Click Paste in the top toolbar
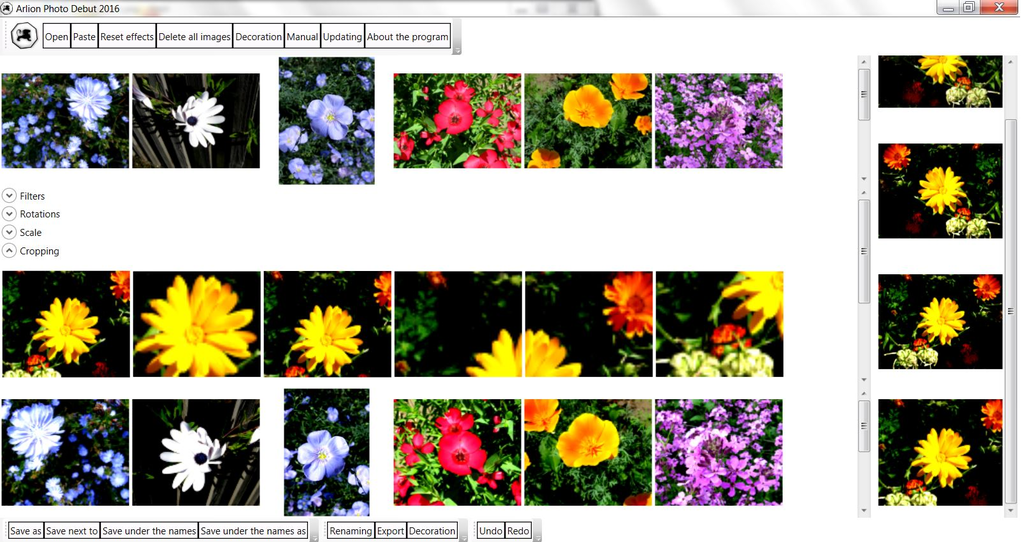This screenshot has width=1022, height=542. (x=84, y=37)
